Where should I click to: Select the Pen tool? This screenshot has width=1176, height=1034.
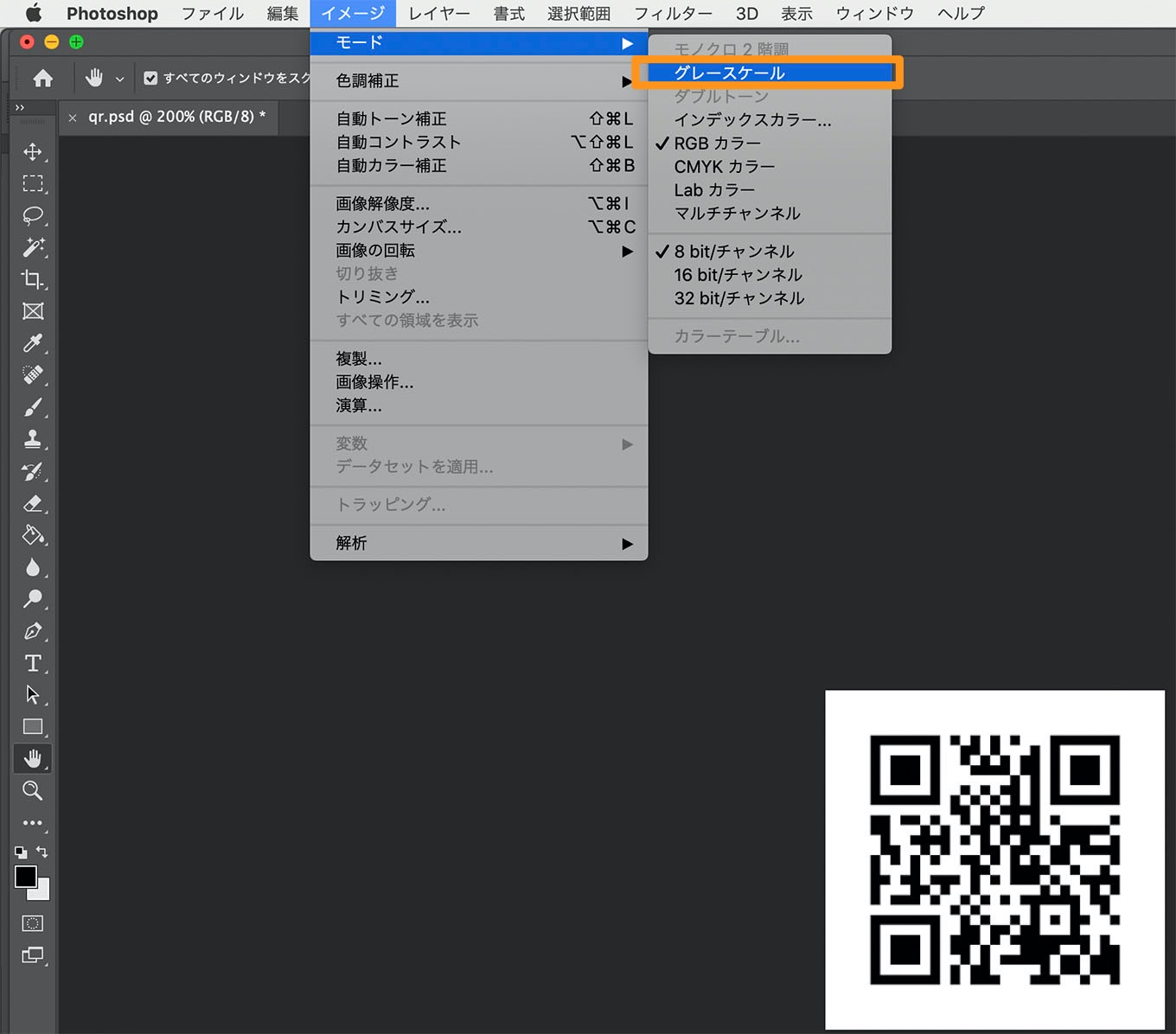click(33, 631)
